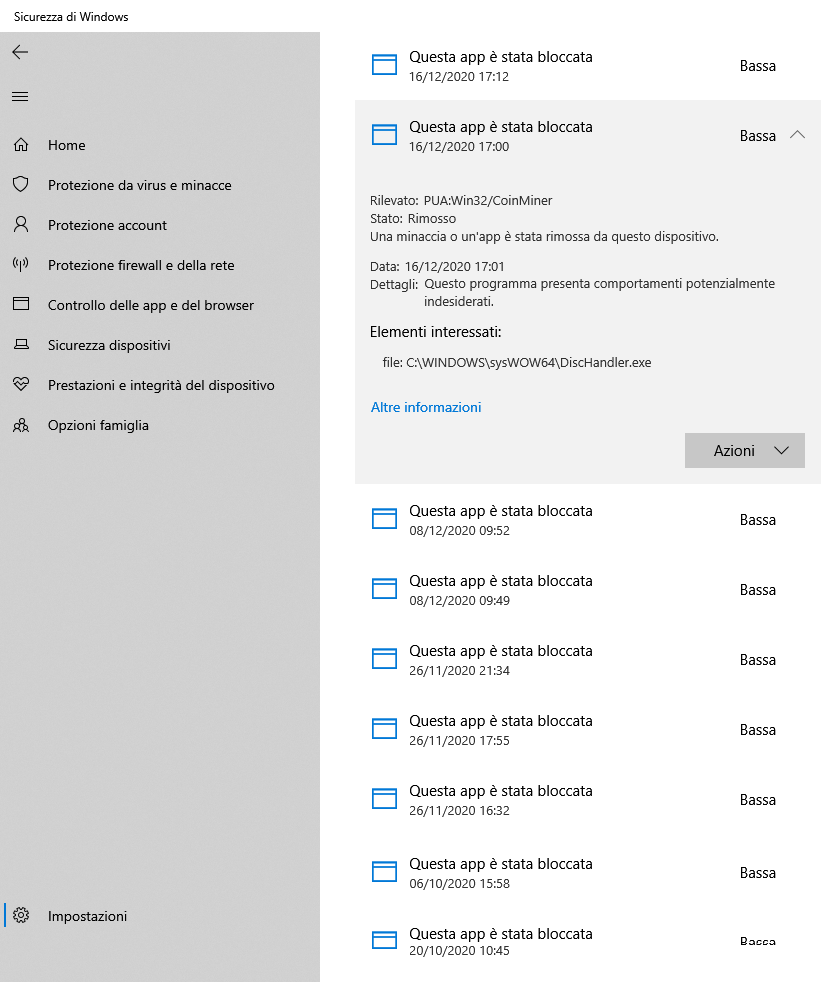Select the blocked app entry from 26/11/2020 16:32

point(588,800)
